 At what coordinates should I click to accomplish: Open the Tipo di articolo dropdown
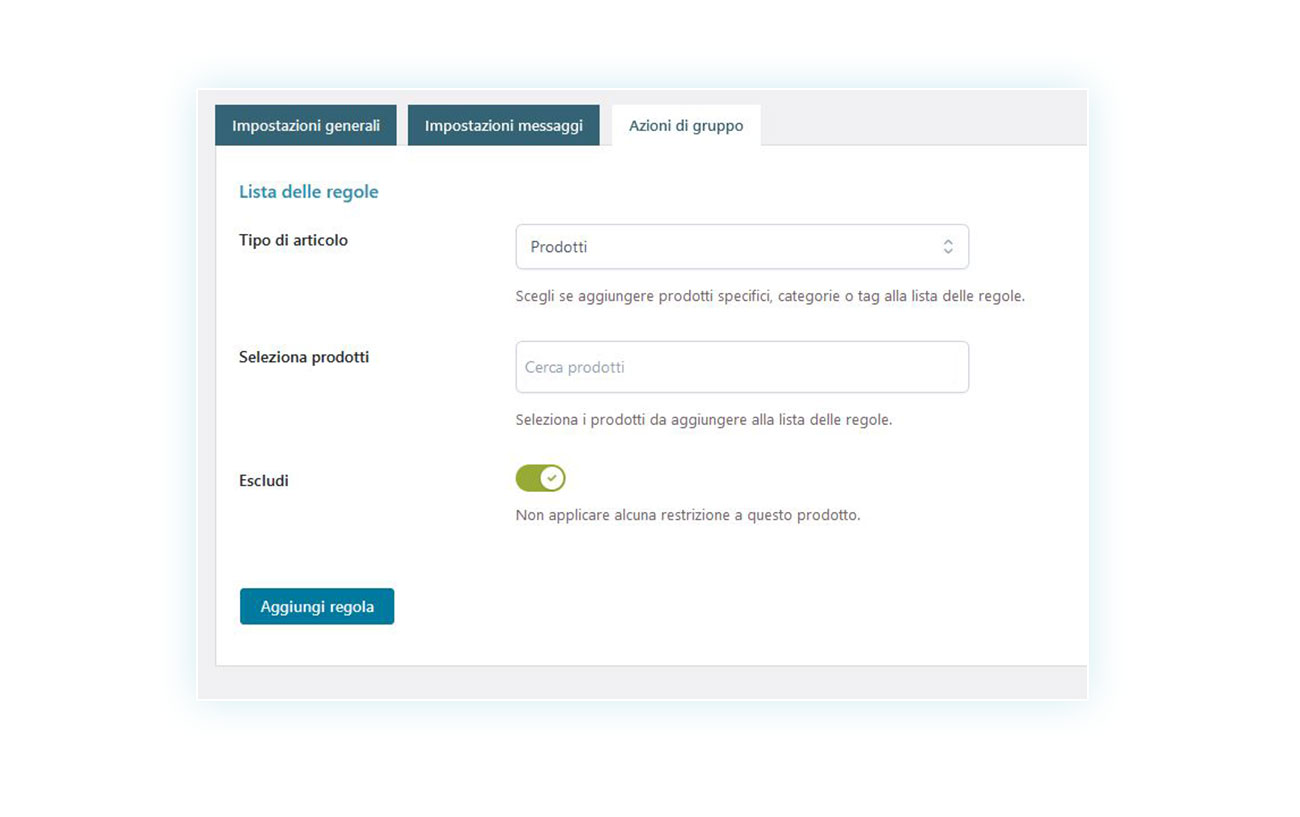point(742,247)
